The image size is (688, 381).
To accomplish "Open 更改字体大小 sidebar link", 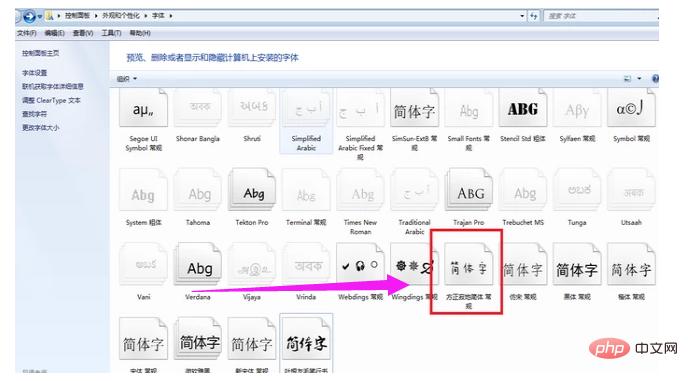I will [40, 127].
